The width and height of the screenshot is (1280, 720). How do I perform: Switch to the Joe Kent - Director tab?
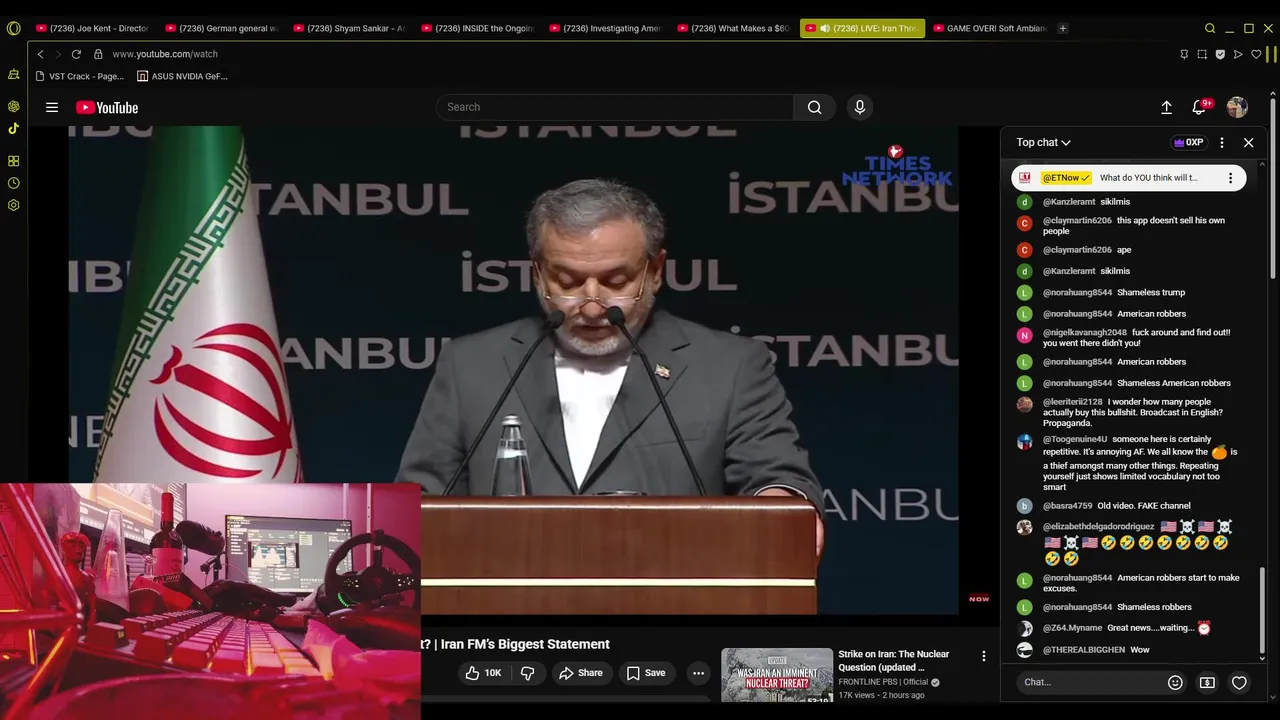point(91,28)
